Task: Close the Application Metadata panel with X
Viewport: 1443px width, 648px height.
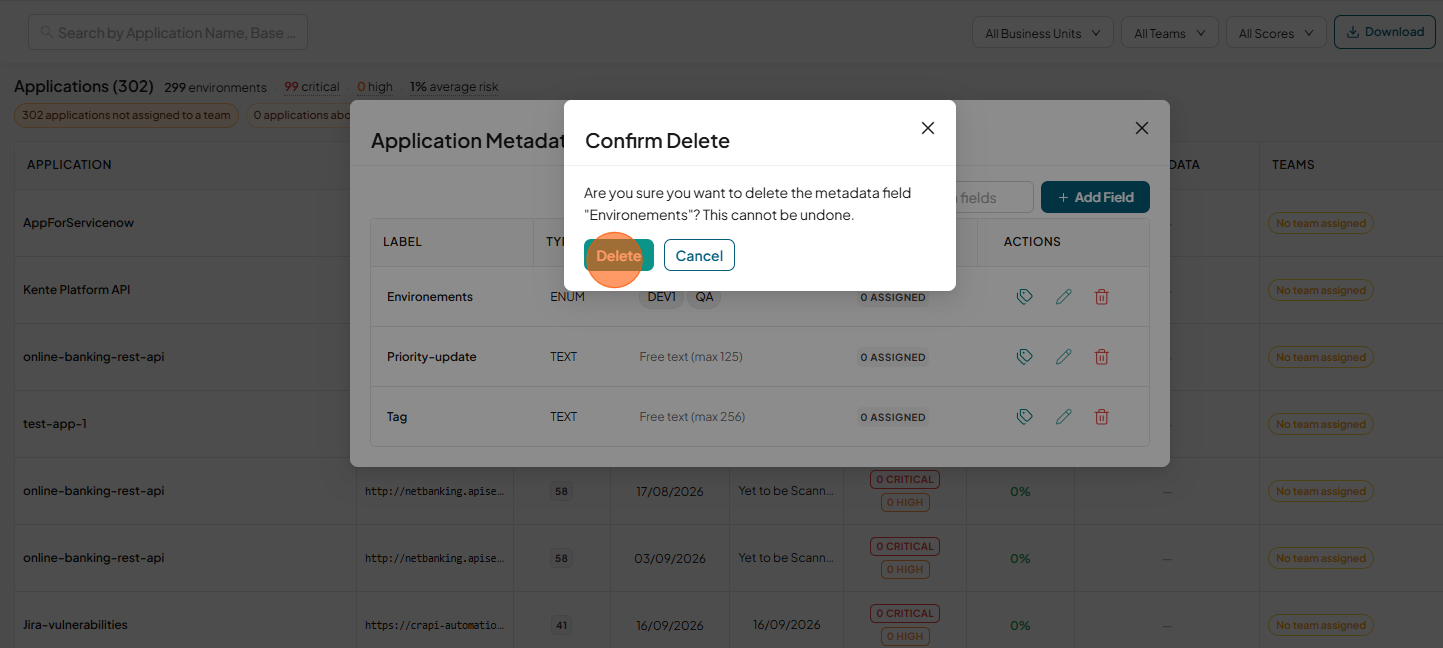Action: coord(1142,128)
